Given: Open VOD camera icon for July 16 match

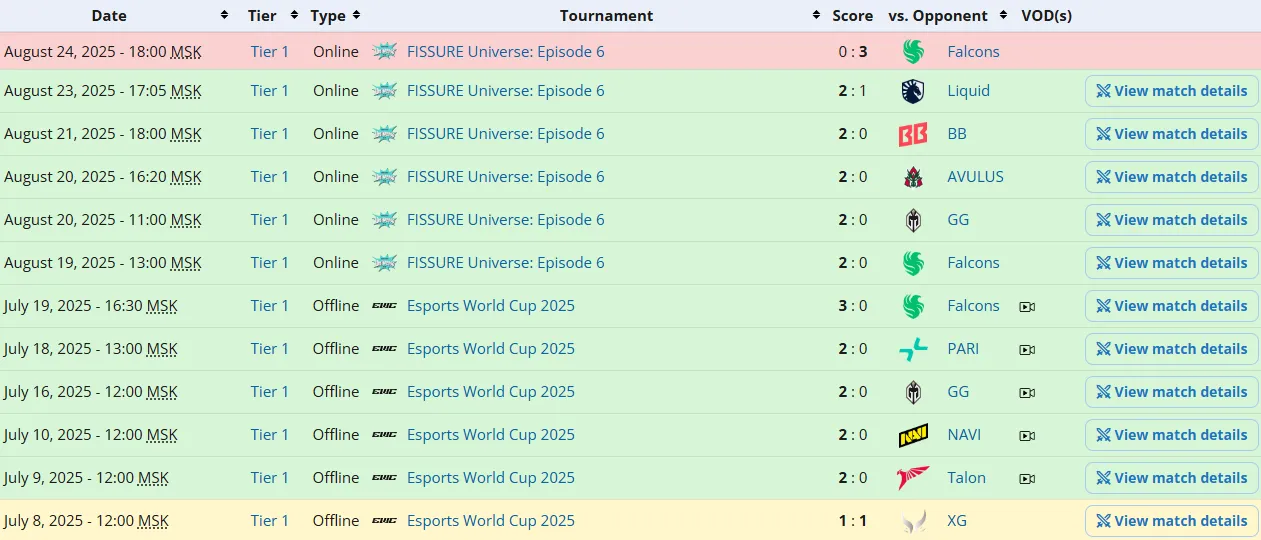Looking at the screenshot, I should coord(1027,393).
